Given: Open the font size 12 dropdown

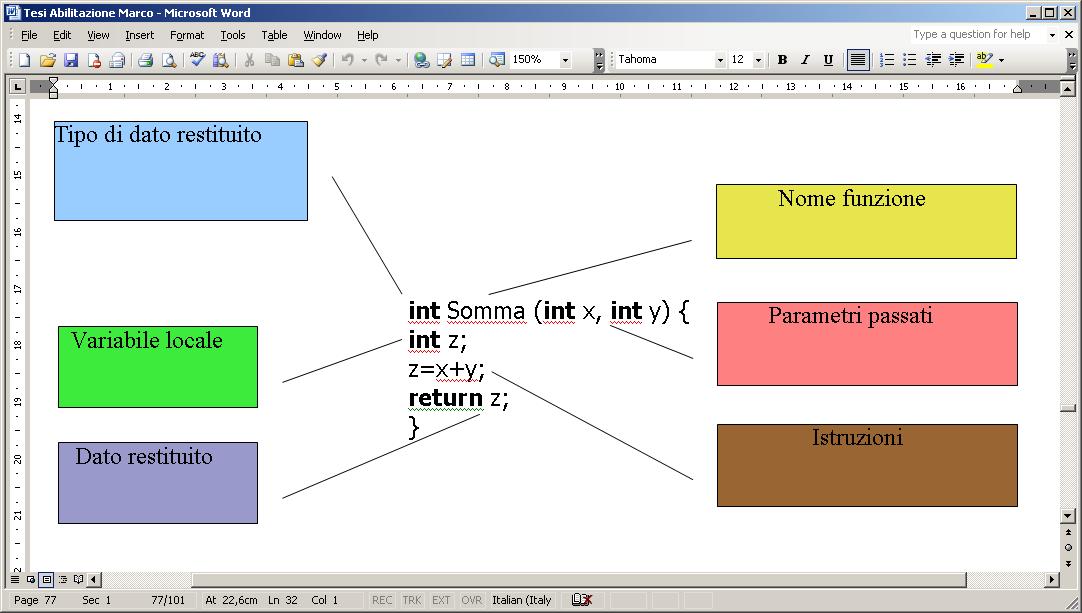Looking at the screenshot, I should pos(758,60).
